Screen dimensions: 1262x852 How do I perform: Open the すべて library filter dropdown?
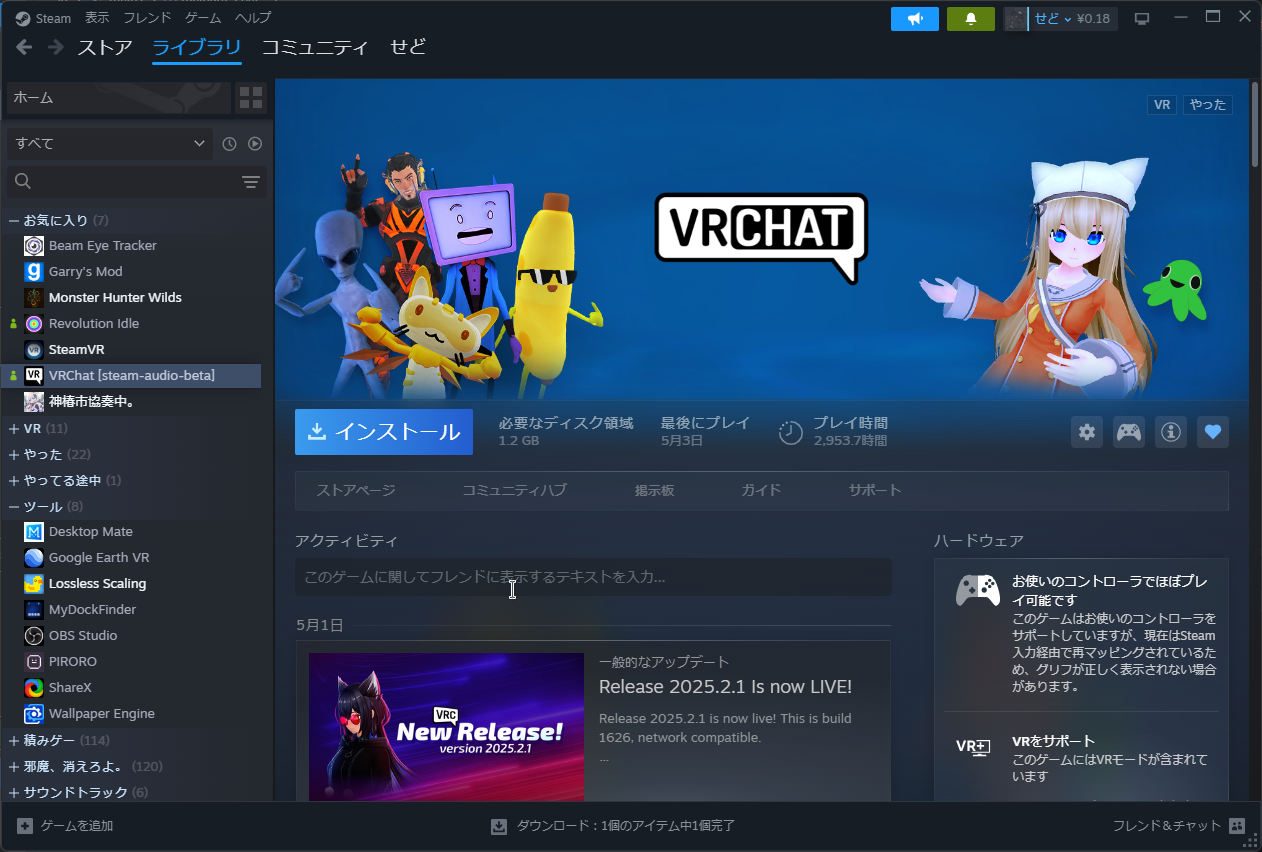click(110, 144)
